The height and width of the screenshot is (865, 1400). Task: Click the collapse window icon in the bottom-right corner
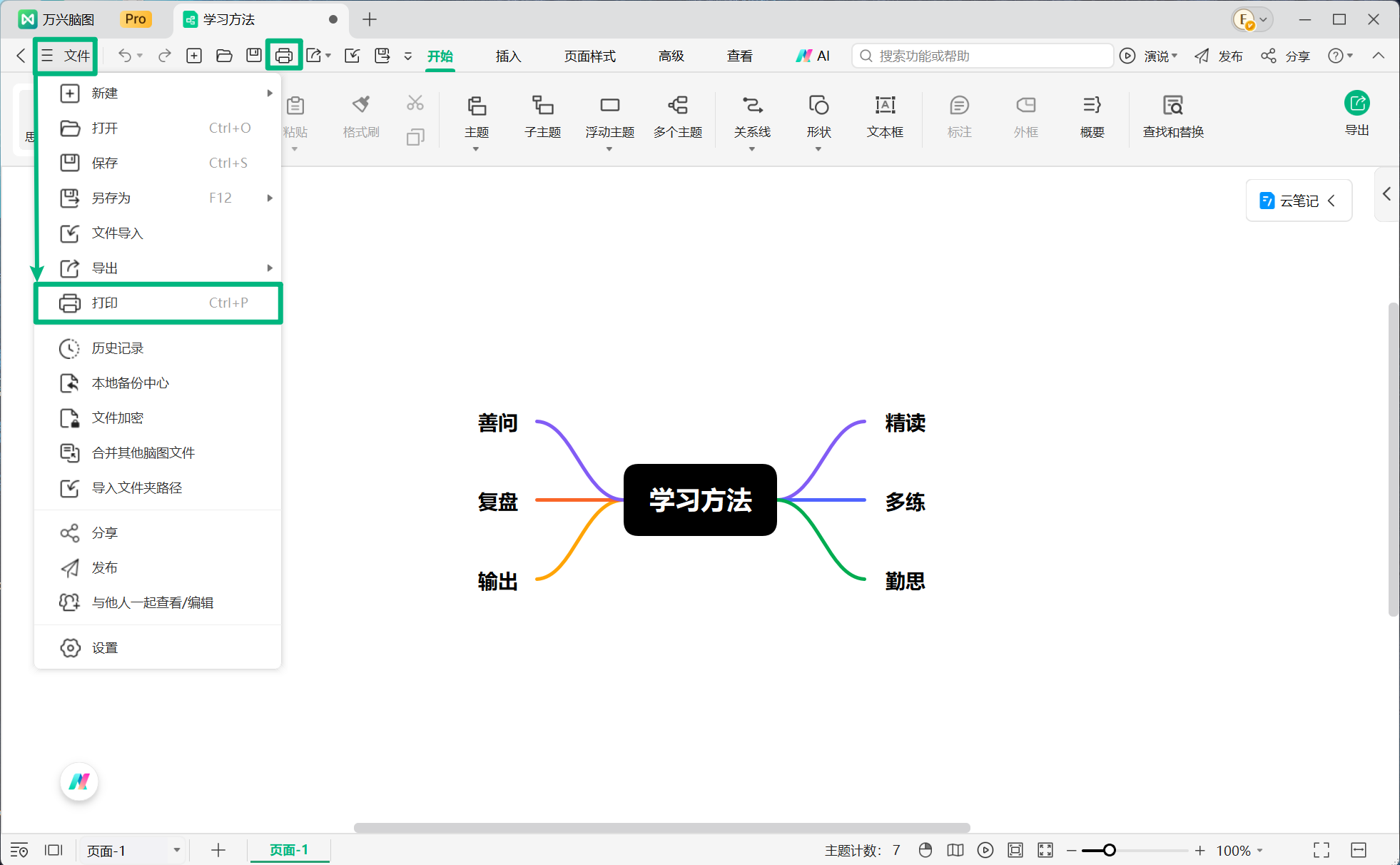(x=1359, y=850)
